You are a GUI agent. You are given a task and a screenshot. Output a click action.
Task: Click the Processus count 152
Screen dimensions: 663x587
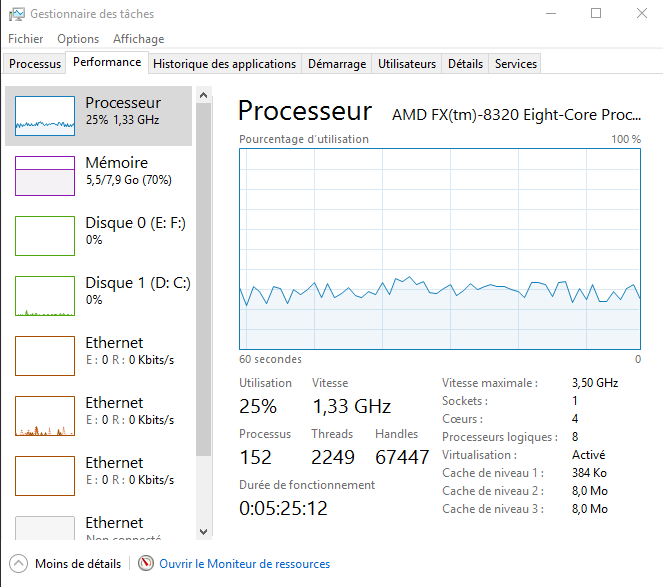(x=255, y=457)
